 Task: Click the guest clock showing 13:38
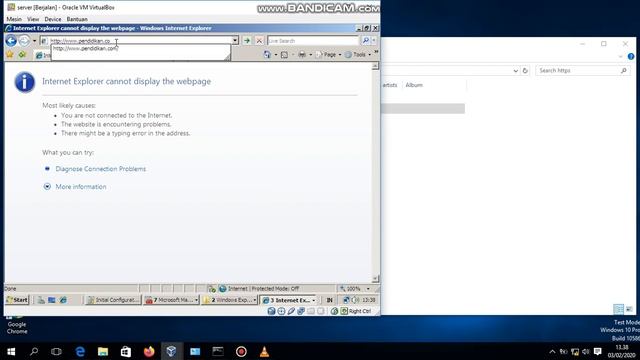369,300
